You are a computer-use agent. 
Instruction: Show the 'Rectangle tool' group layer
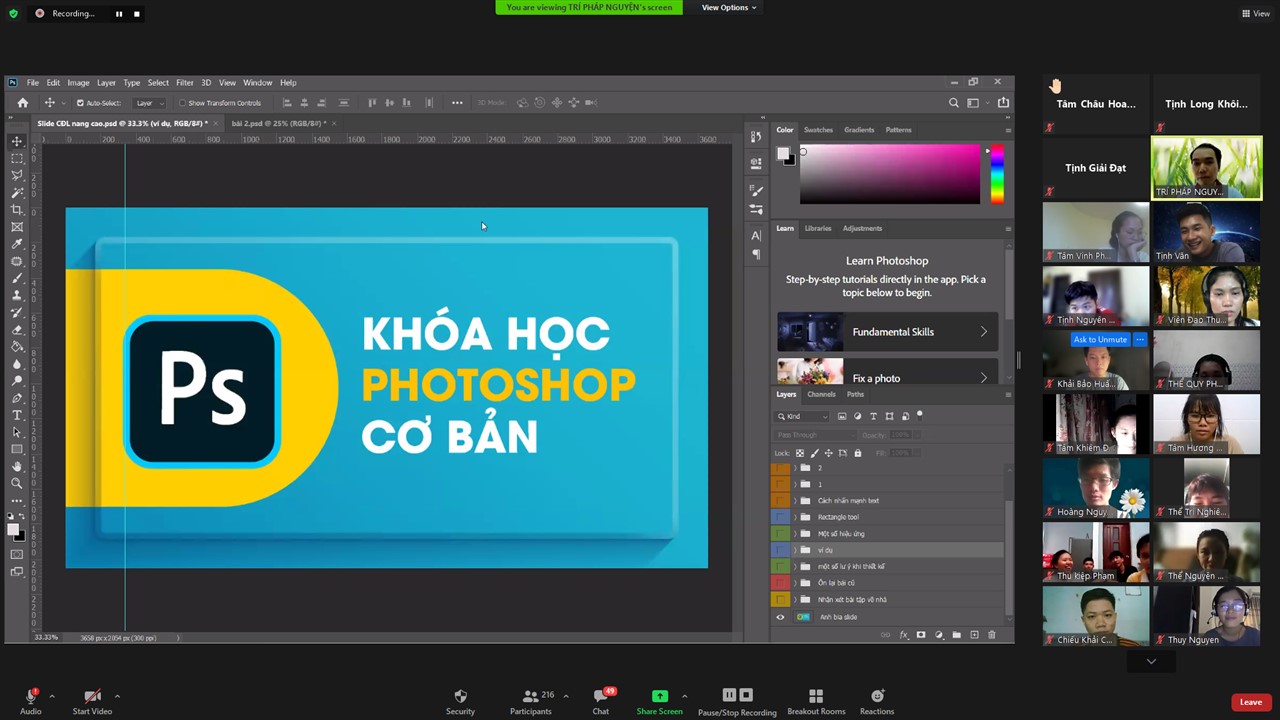780,517
